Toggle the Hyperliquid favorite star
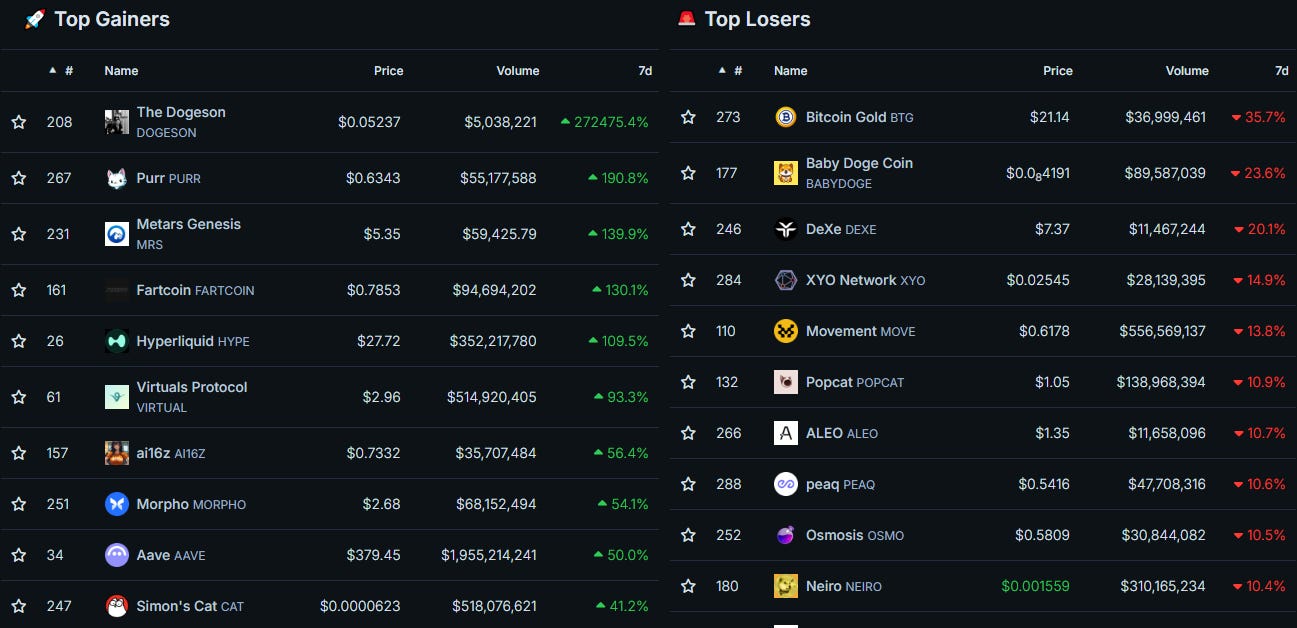Viewport: 1297px width, 628px height. pos(18,341)
